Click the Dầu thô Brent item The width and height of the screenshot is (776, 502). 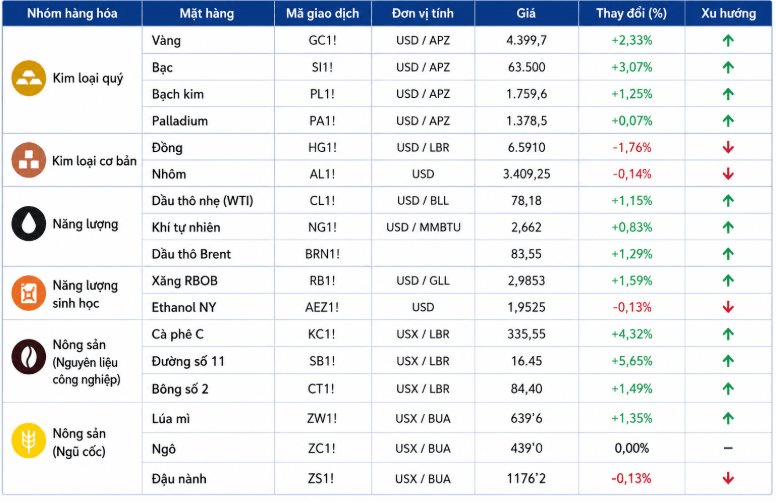click(x=191, y=254)
